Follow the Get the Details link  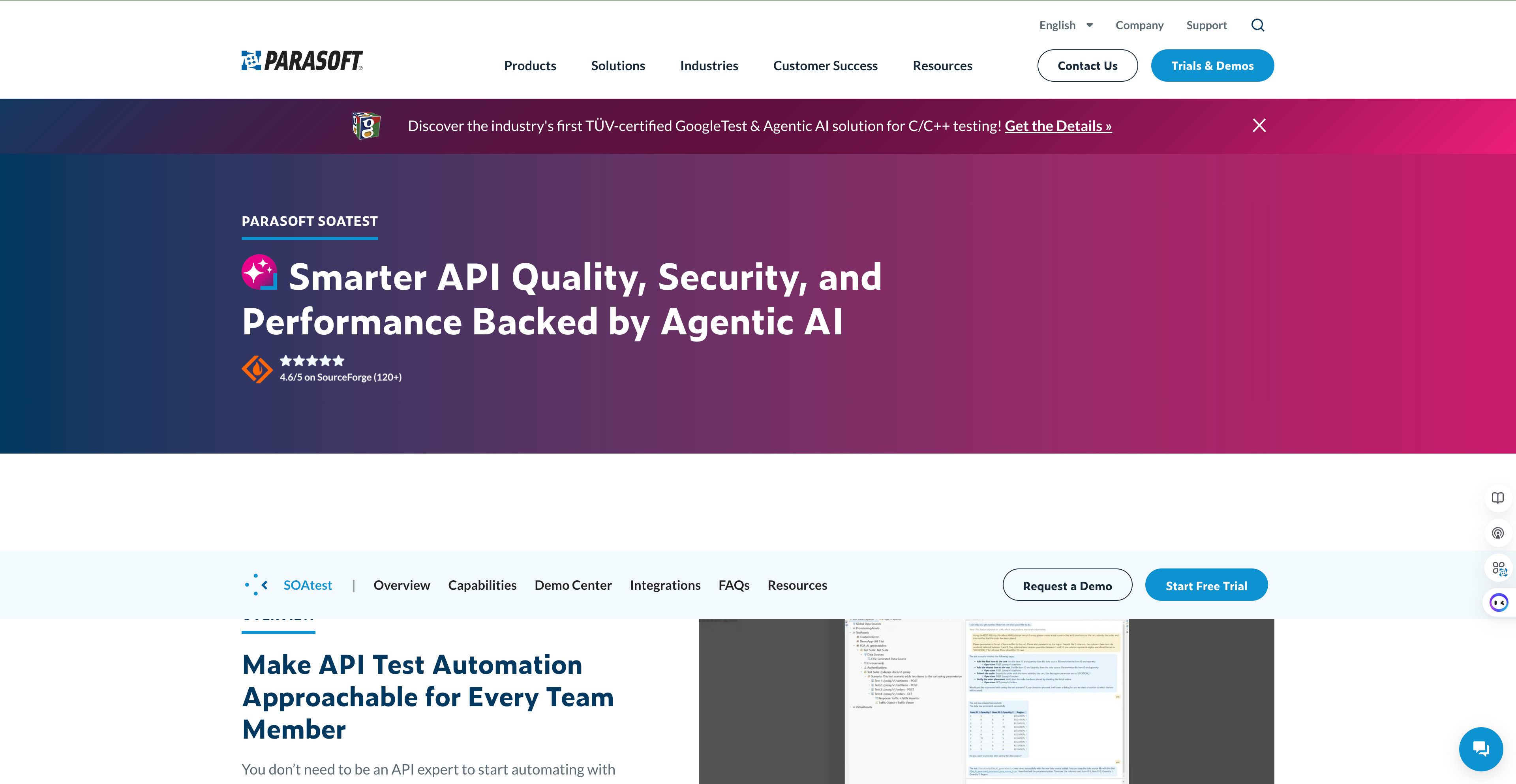(x=1058, y=126)
